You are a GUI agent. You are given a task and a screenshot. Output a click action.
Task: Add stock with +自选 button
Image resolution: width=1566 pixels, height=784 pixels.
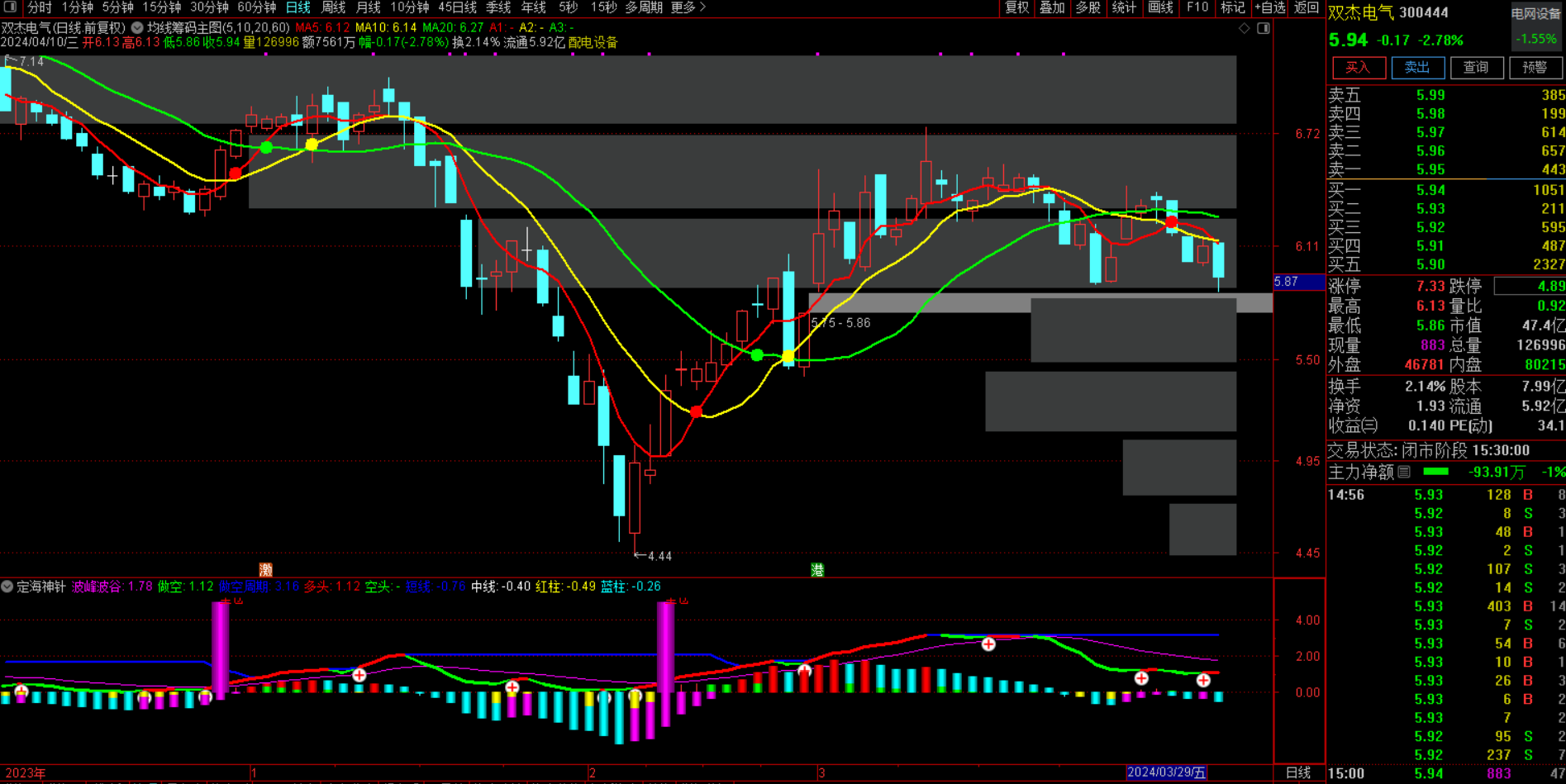pyautogui.click(x=1270, y=7)
